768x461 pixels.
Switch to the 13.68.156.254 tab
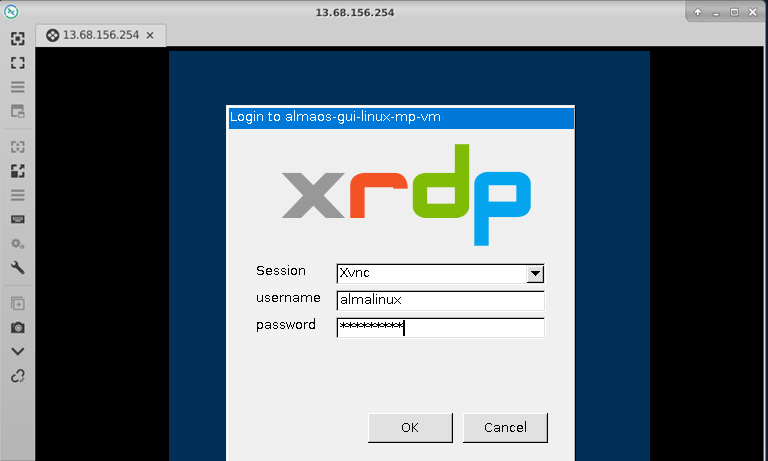[100, 35]
